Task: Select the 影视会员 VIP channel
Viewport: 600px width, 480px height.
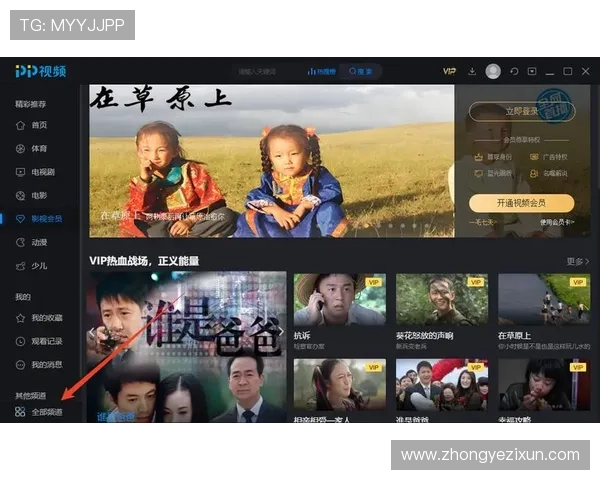Action: (x=39, y=219)
